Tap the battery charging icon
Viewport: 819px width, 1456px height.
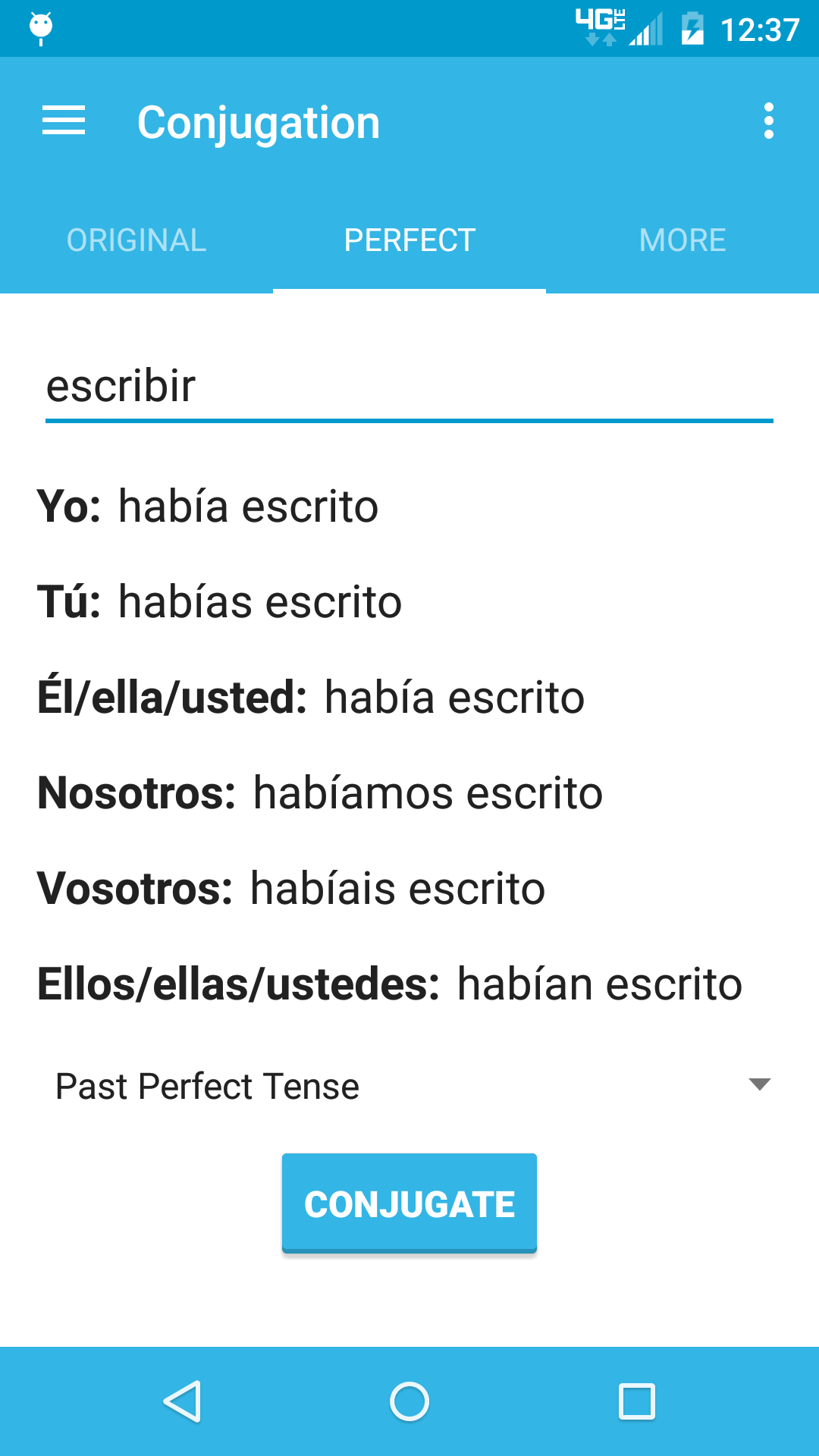click(x=692, y=29)
